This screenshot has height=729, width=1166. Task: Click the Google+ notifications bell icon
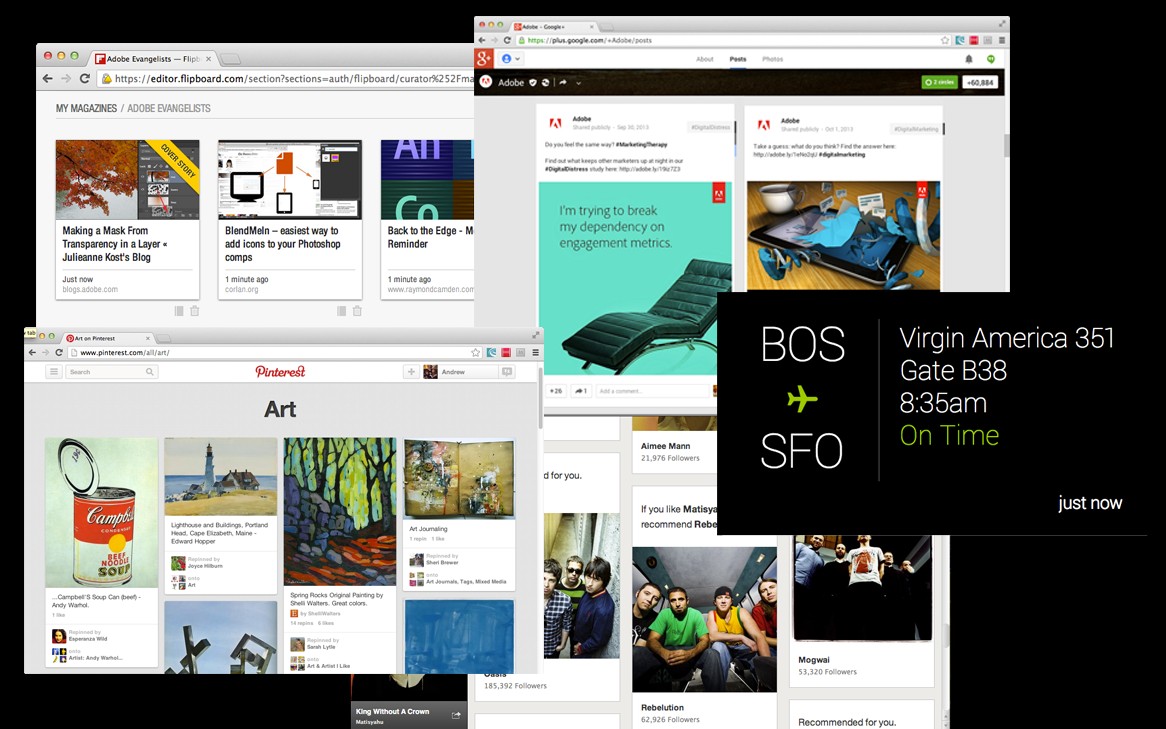click(968, 59)
